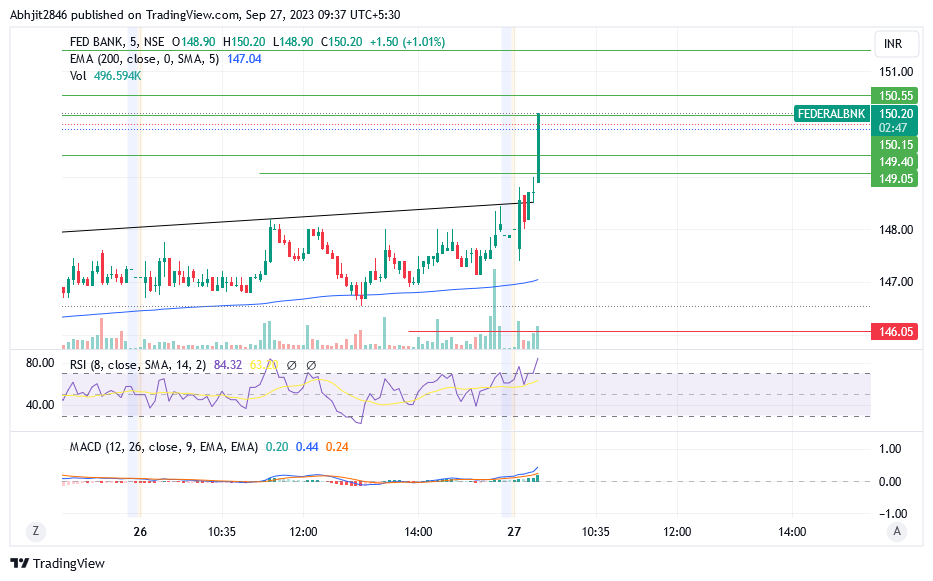Image resolution: width=933 pixels, height=581 pixels.
Task: Click the red 146.05 price label
Action: [896, 332]
